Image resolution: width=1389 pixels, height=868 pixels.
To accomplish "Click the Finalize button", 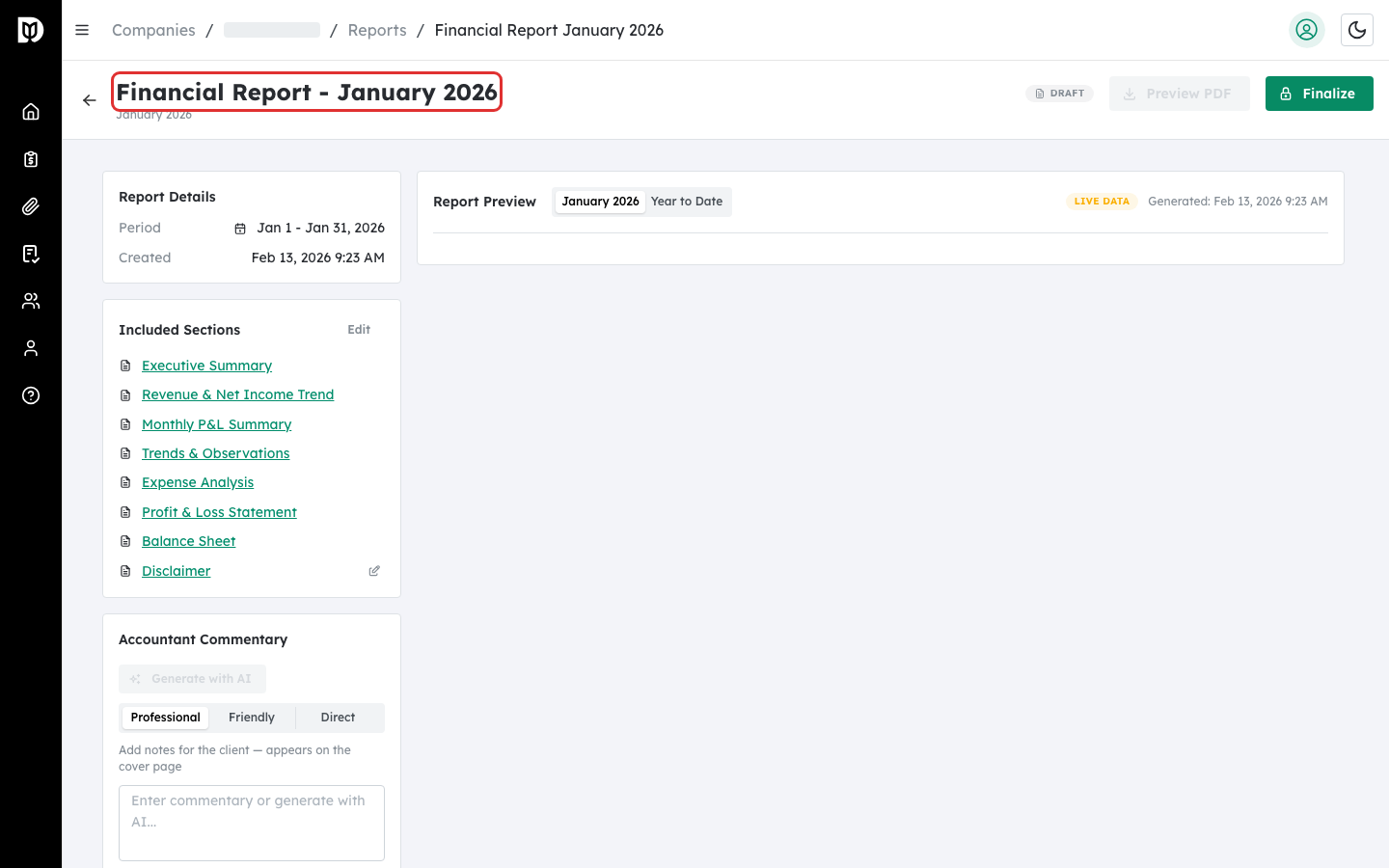I will tap(1319, 94).
